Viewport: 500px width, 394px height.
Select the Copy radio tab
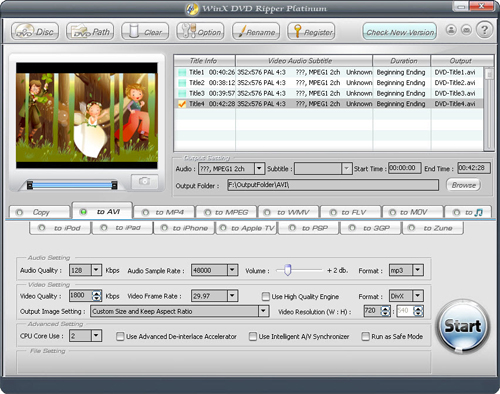(40, 212)
